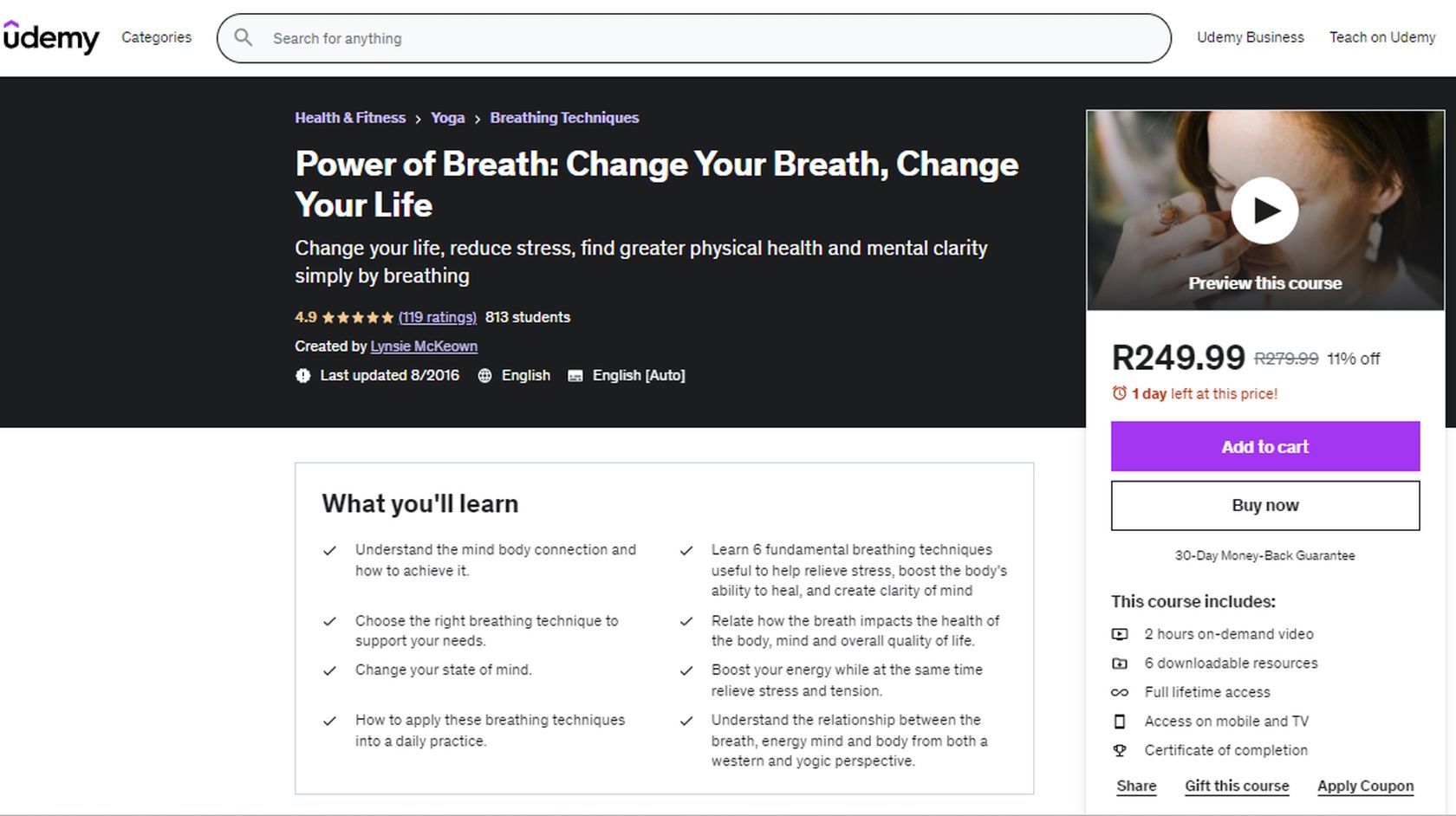Click the alarm clock icon by price
Viewport: 1456px width, 816px height.
click(1120, 393)
